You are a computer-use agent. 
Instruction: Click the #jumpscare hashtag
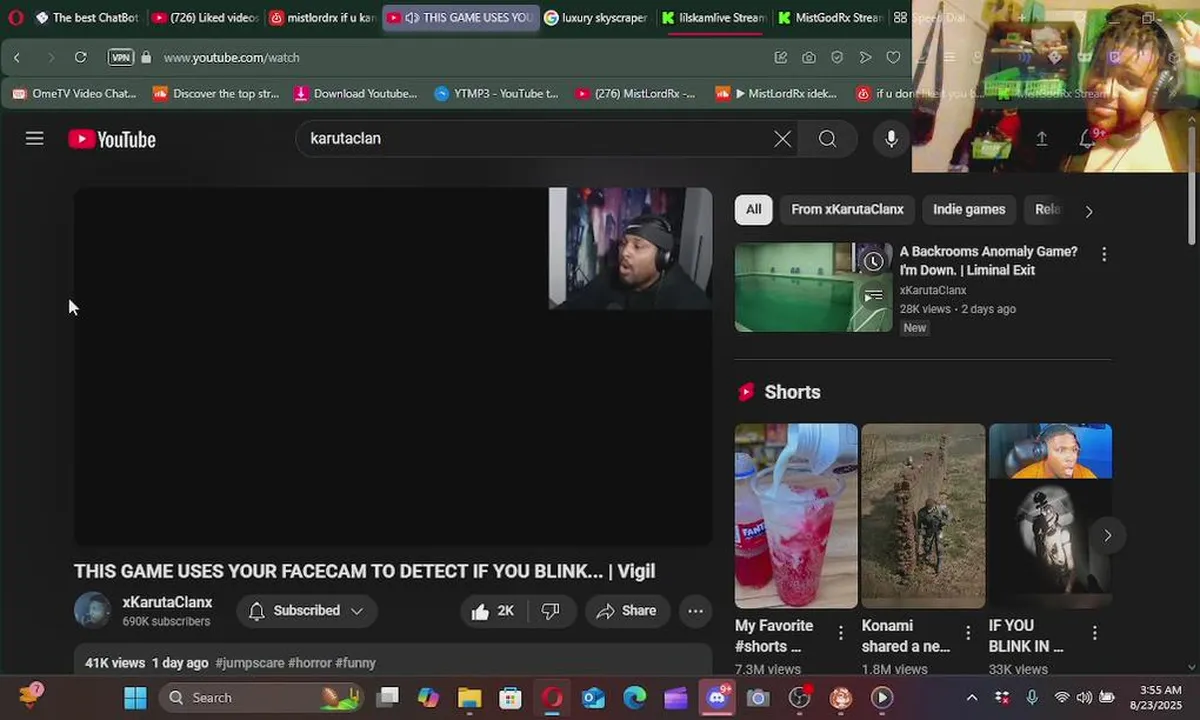pyautogui.click(x=249, y=663)
